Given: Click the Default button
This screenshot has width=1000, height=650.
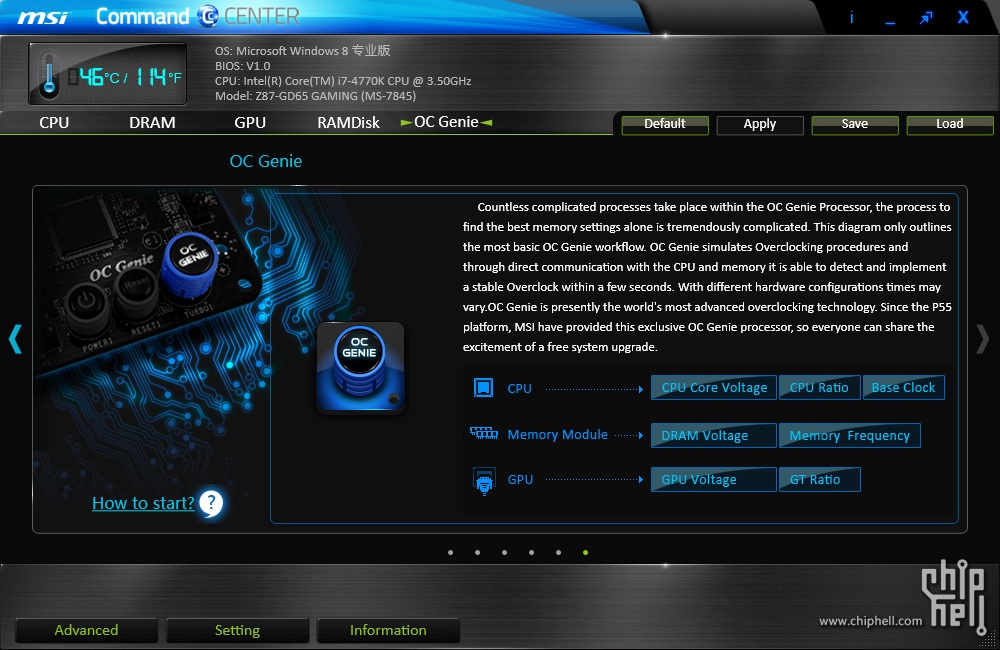Looking at the screenshot, I should [x=665, y=124].
